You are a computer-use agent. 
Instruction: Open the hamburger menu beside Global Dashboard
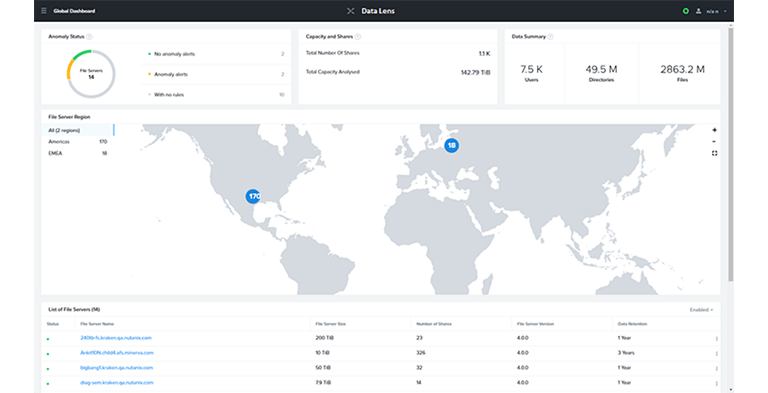44,11
